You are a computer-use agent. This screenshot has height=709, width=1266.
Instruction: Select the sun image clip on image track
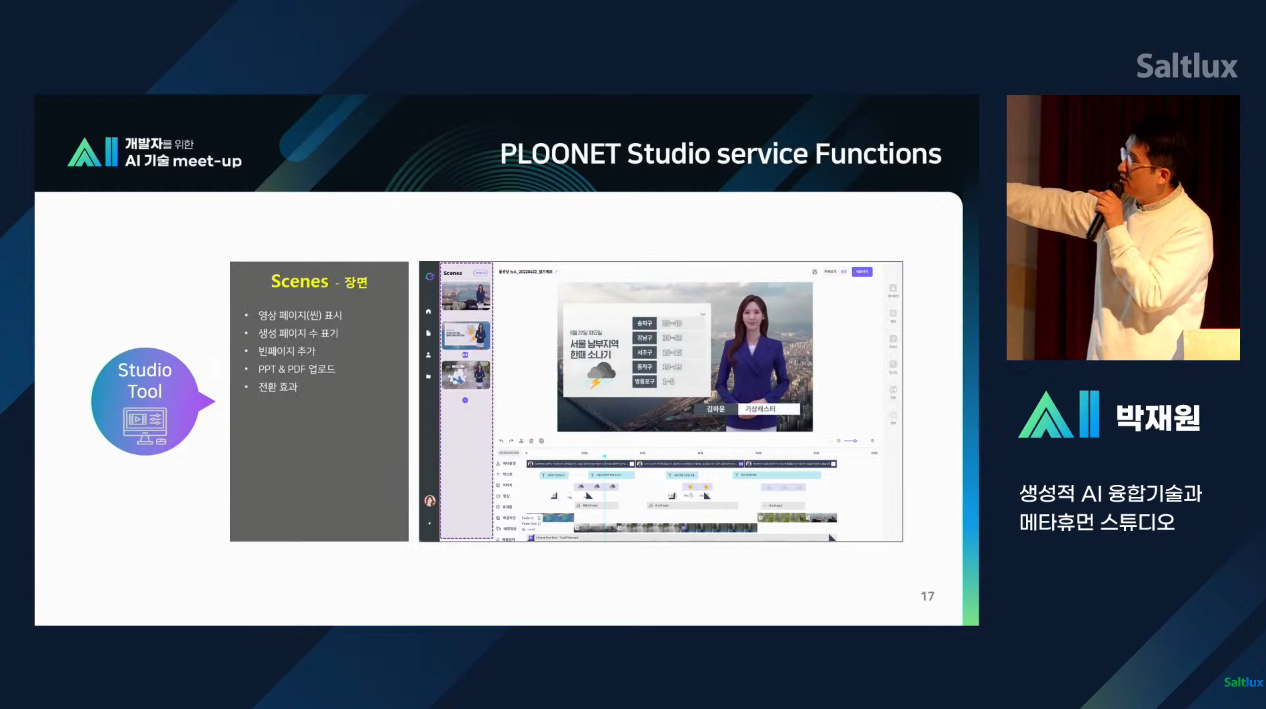pyautogui.click(x=697, y=487)
